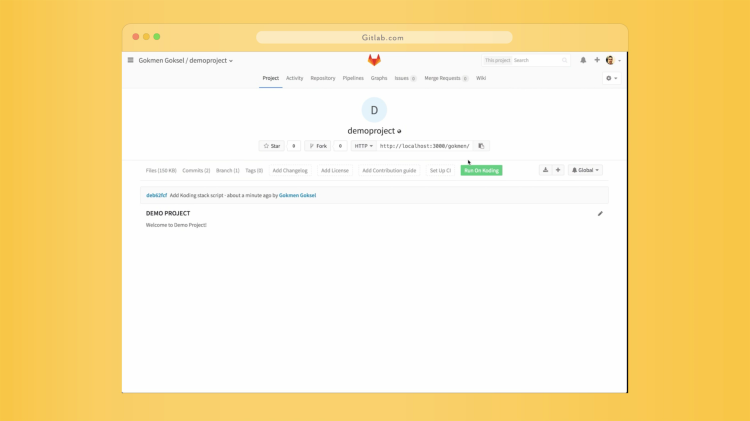The width and height of the screenshot is (750, 421).
Task: Switch to the Repository tab
Action: [323, 78]
